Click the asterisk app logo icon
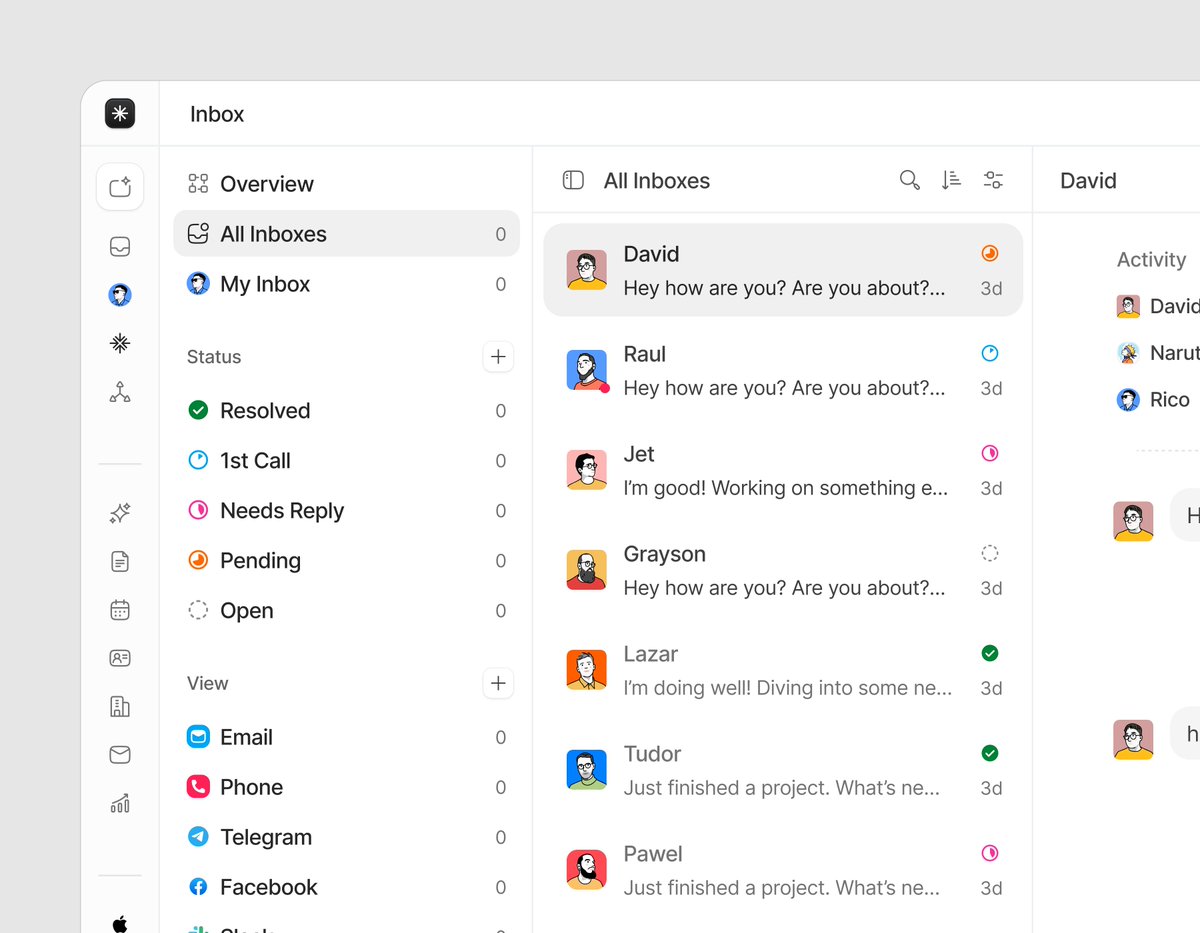 pyautogui.click(x=120, y=114)
